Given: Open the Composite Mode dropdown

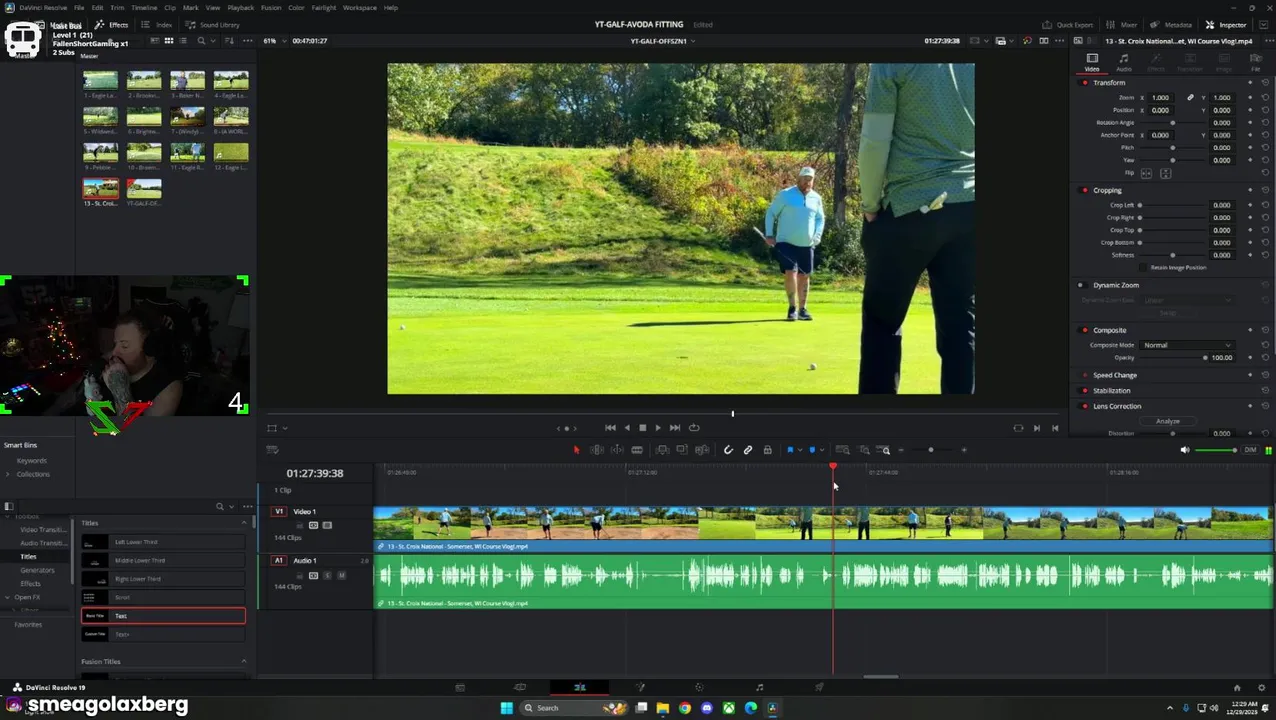Looking at the screenshot, I should (1187, 345).
